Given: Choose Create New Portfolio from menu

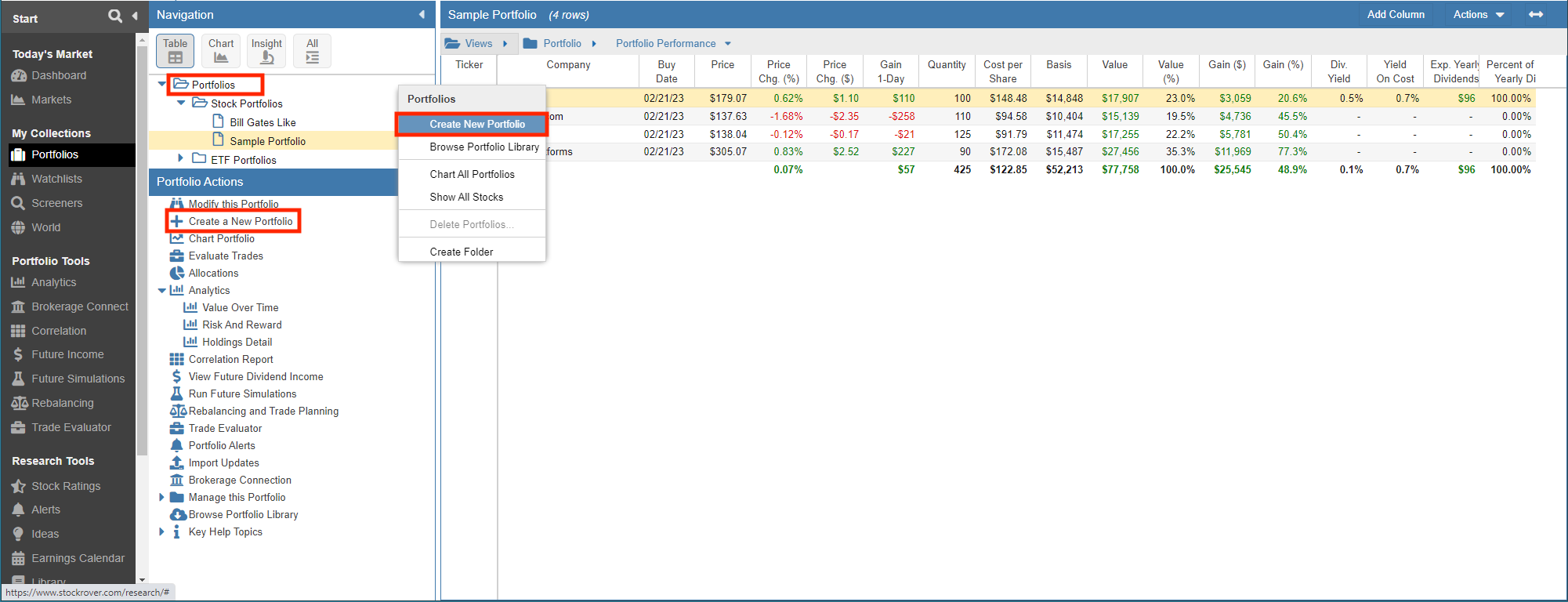Looking at the screenshot, I should point(476,124).
